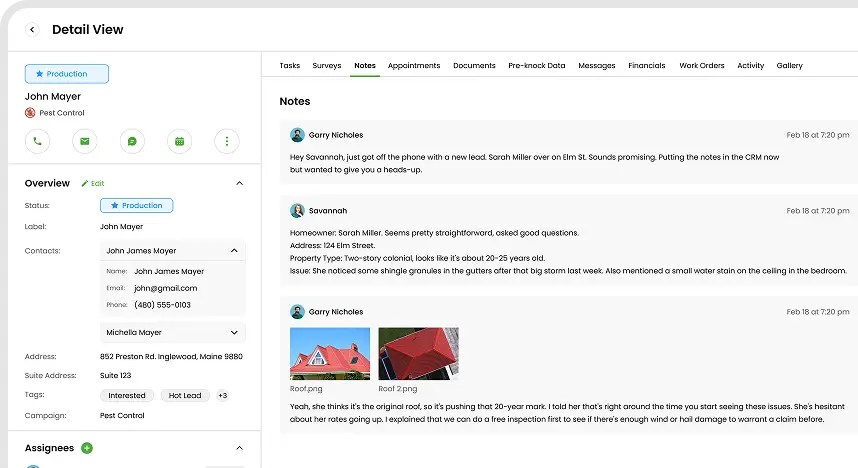Viewport: 858px width, 468px height.
Task: Open the Surveys tab
Action: click(327, 66)
